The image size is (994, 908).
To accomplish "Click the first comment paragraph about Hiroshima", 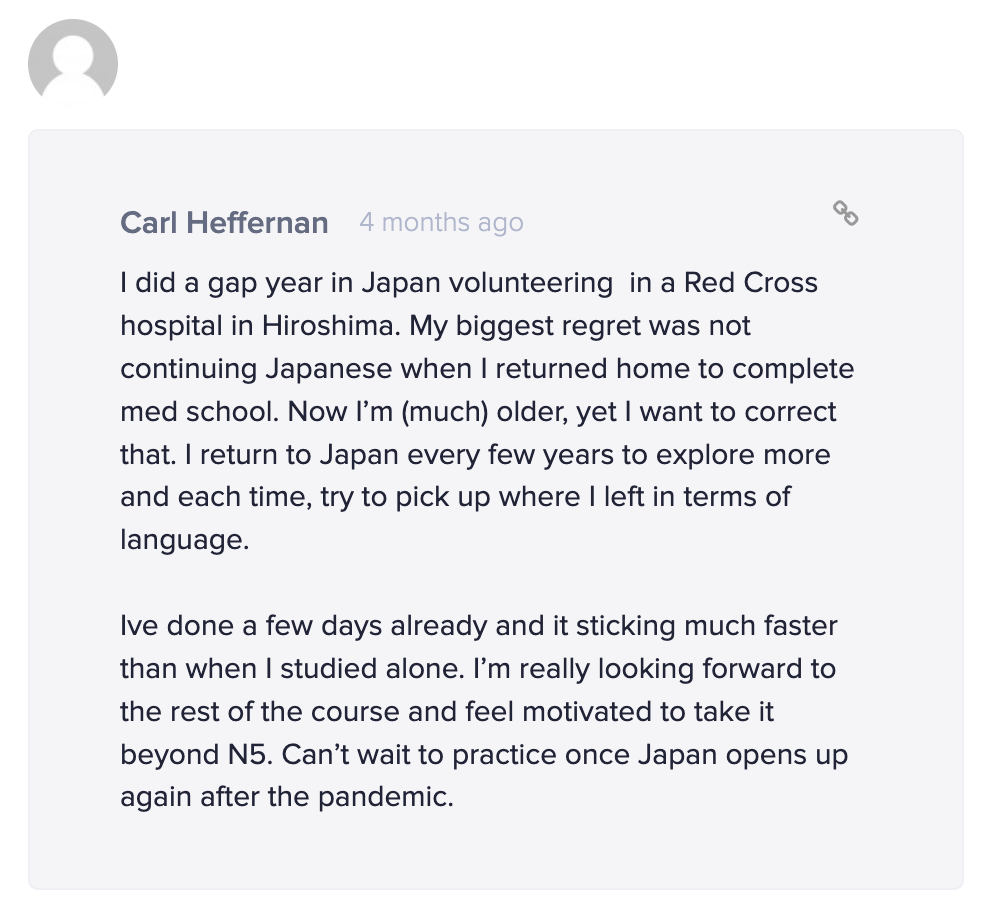I will (487, 411).
